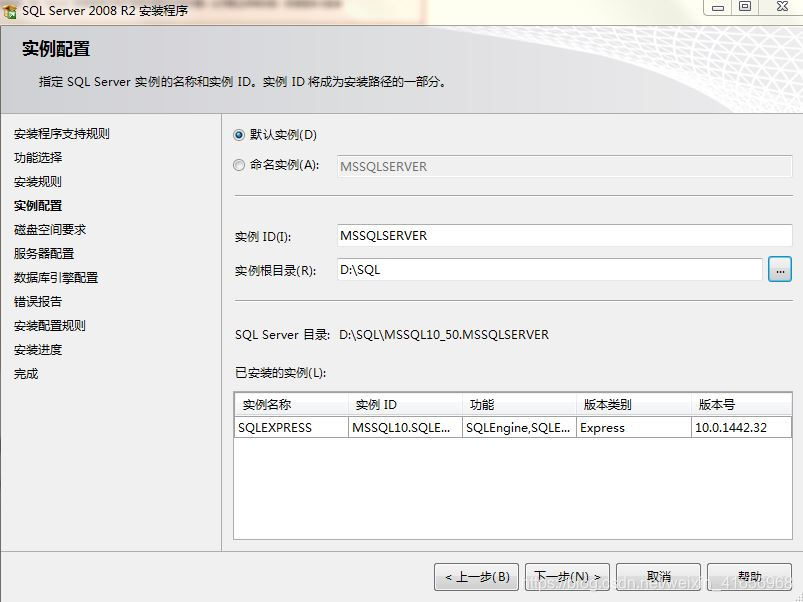Click the 实例名称 column header
This screenshot has height=602, width=803.
291,405
